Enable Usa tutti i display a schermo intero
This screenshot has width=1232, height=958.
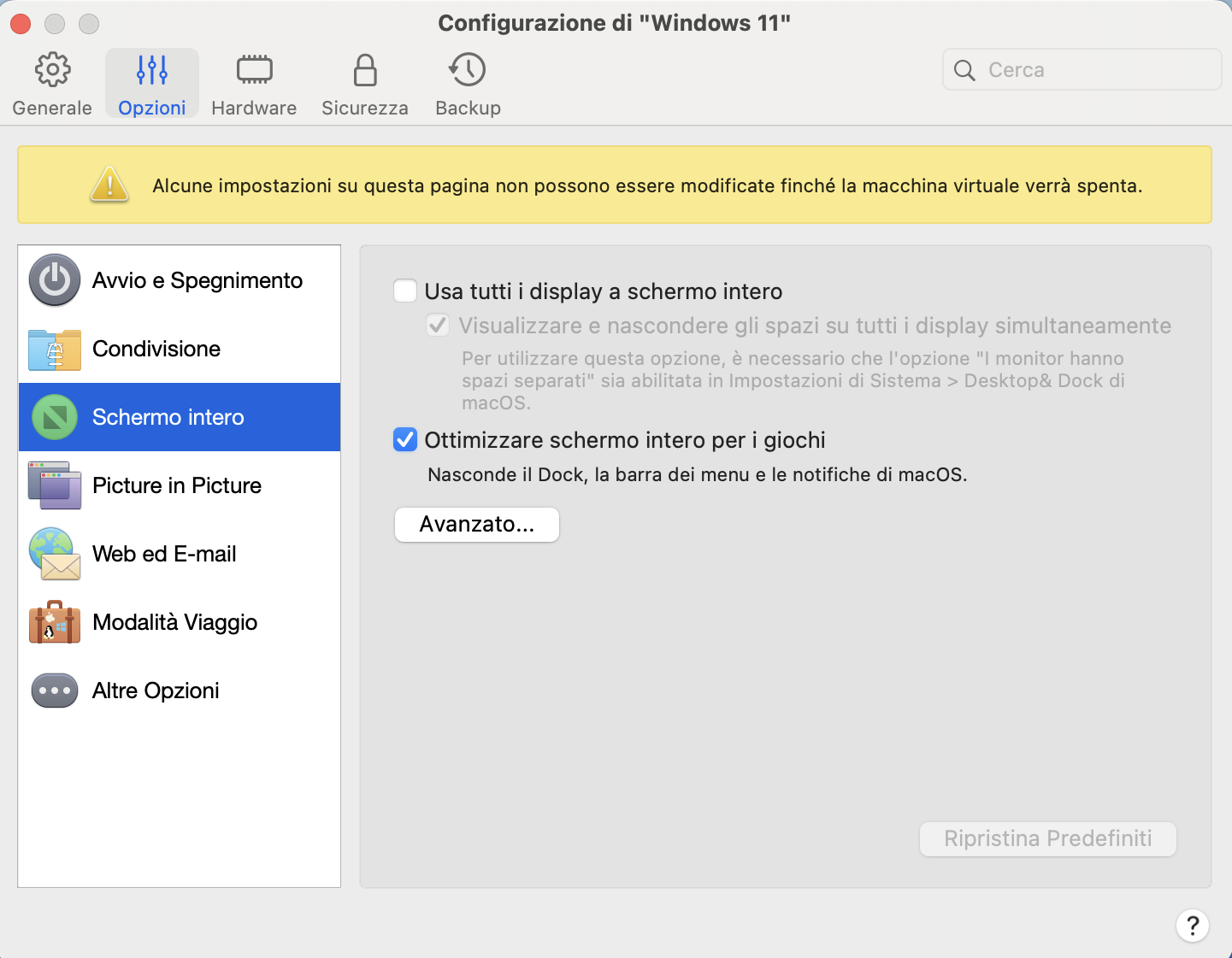[405, 291]
